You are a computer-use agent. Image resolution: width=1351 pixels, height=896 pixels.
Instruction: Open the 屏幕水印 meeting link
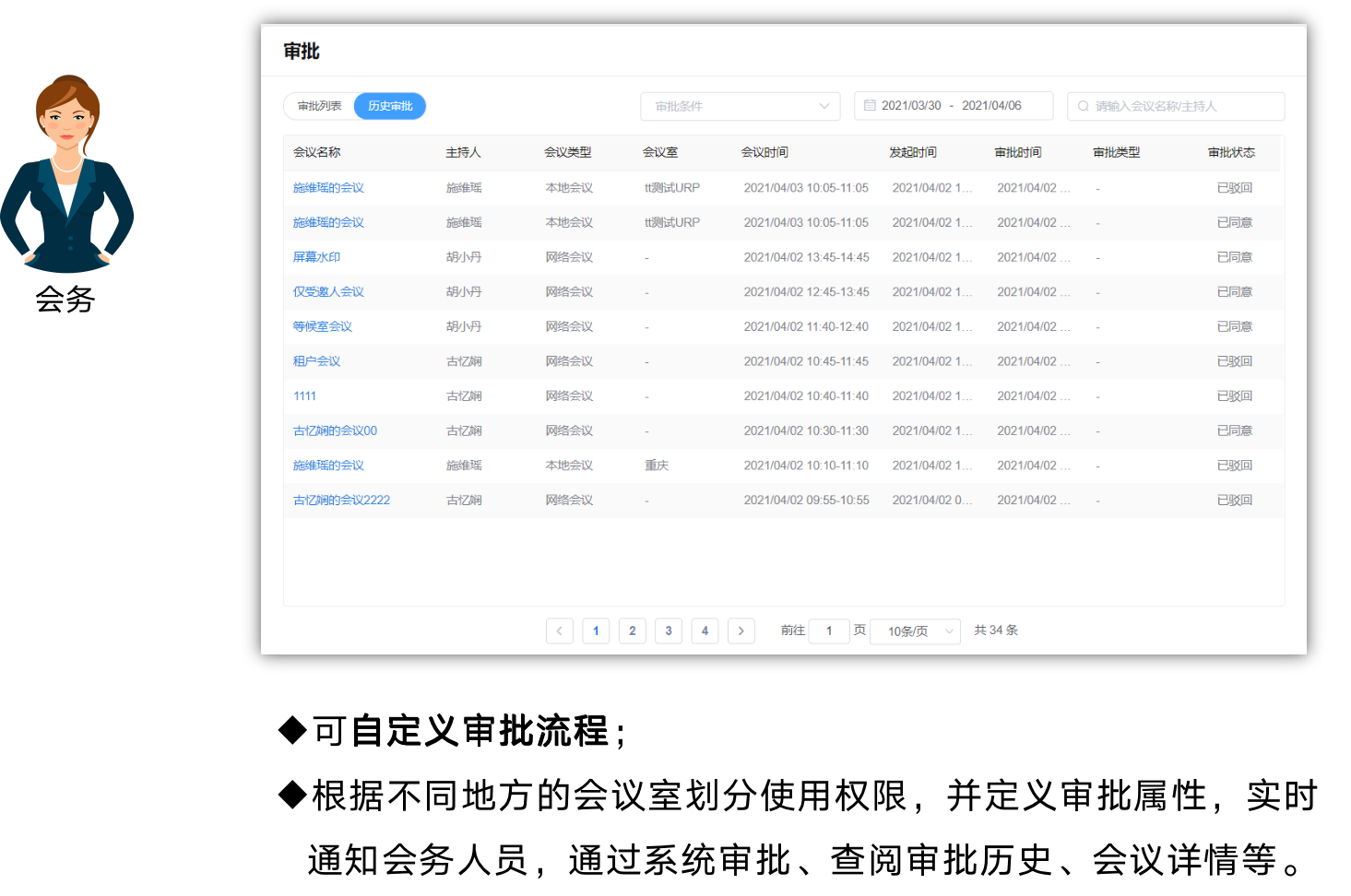point(316,257)
